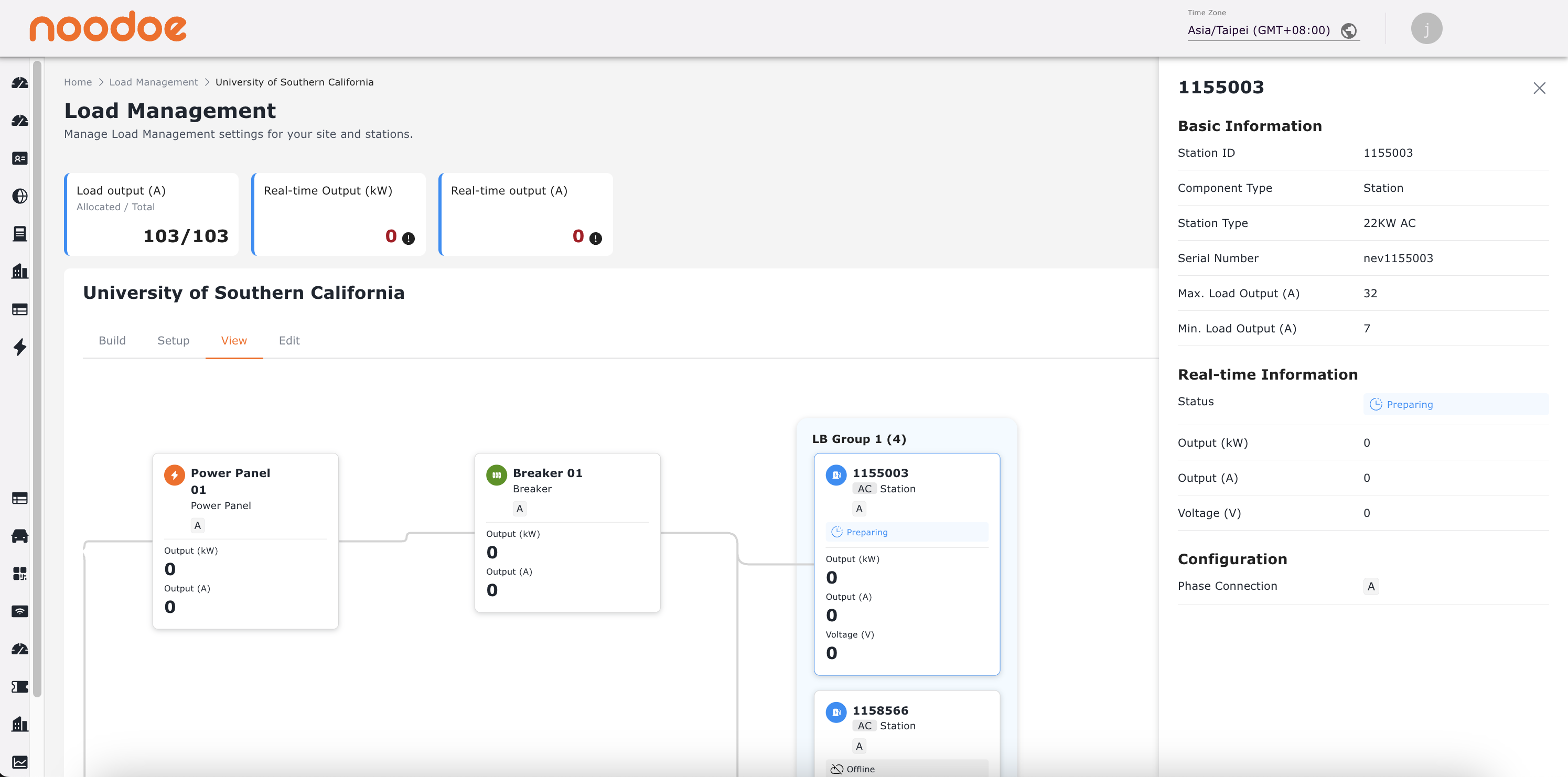
Task: Click info icon in Real-time output (A) card
Action: click(595, 239)
